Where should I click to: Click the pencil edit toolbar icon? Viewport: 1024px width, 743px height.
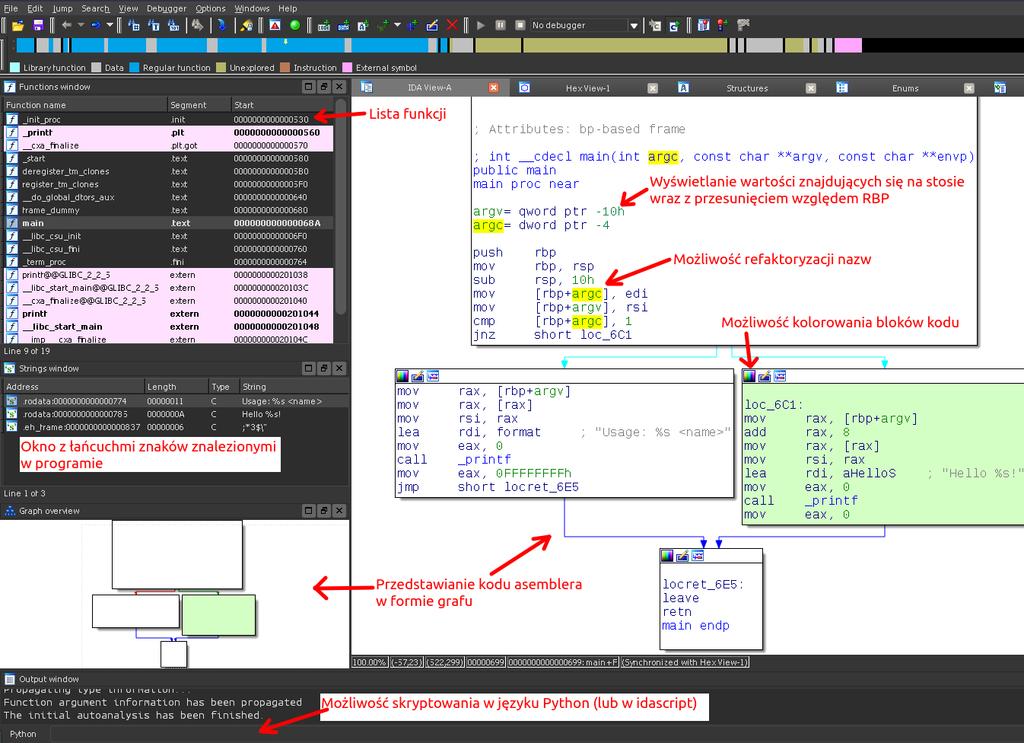(432, 25)
